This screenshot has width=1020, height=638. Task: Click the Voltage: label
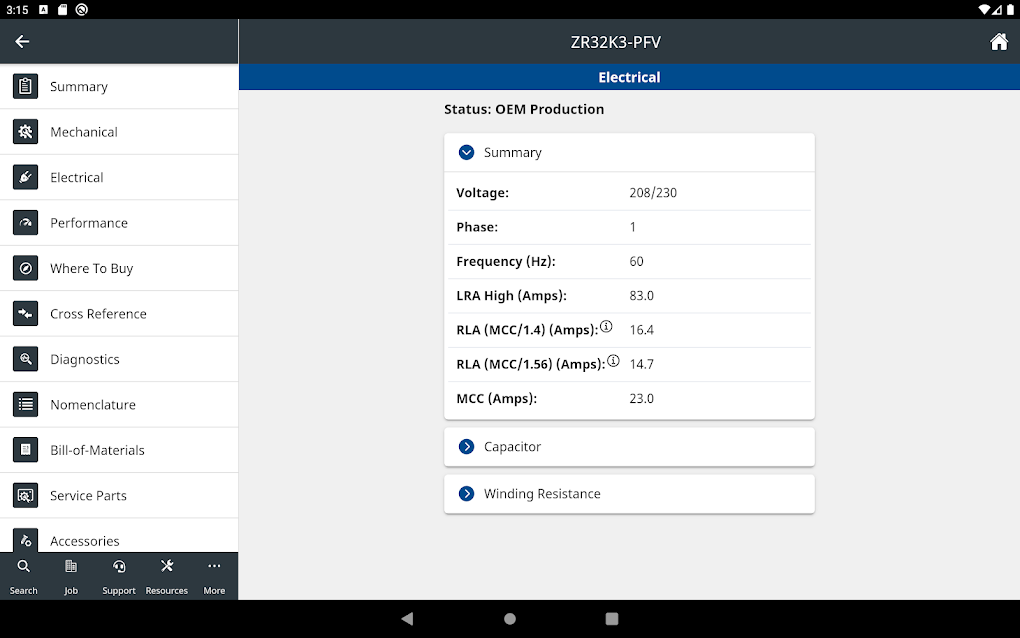483,193
